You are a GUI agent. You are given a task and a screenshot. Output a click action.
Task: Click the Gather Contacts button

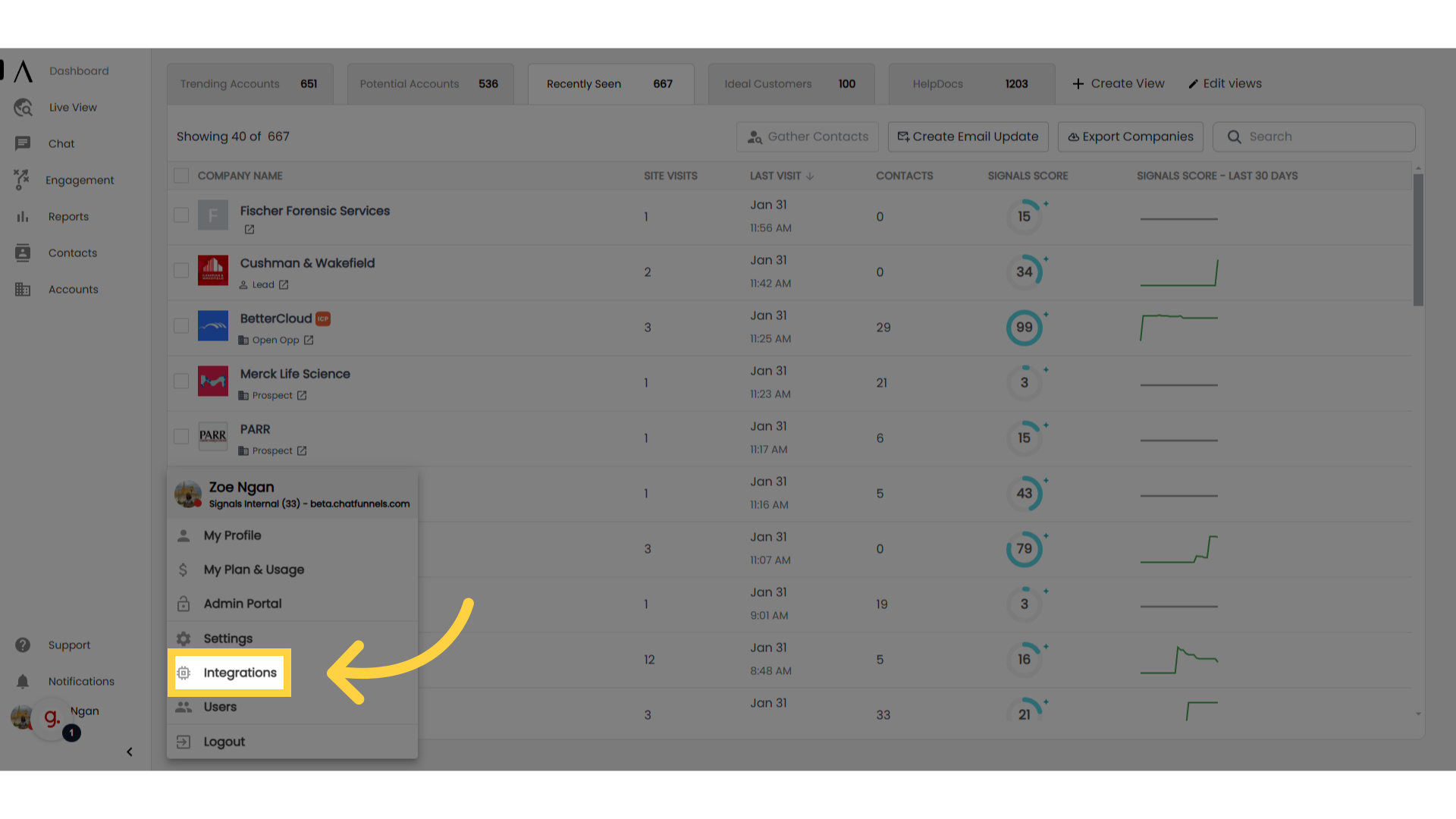tap(808, 136)
